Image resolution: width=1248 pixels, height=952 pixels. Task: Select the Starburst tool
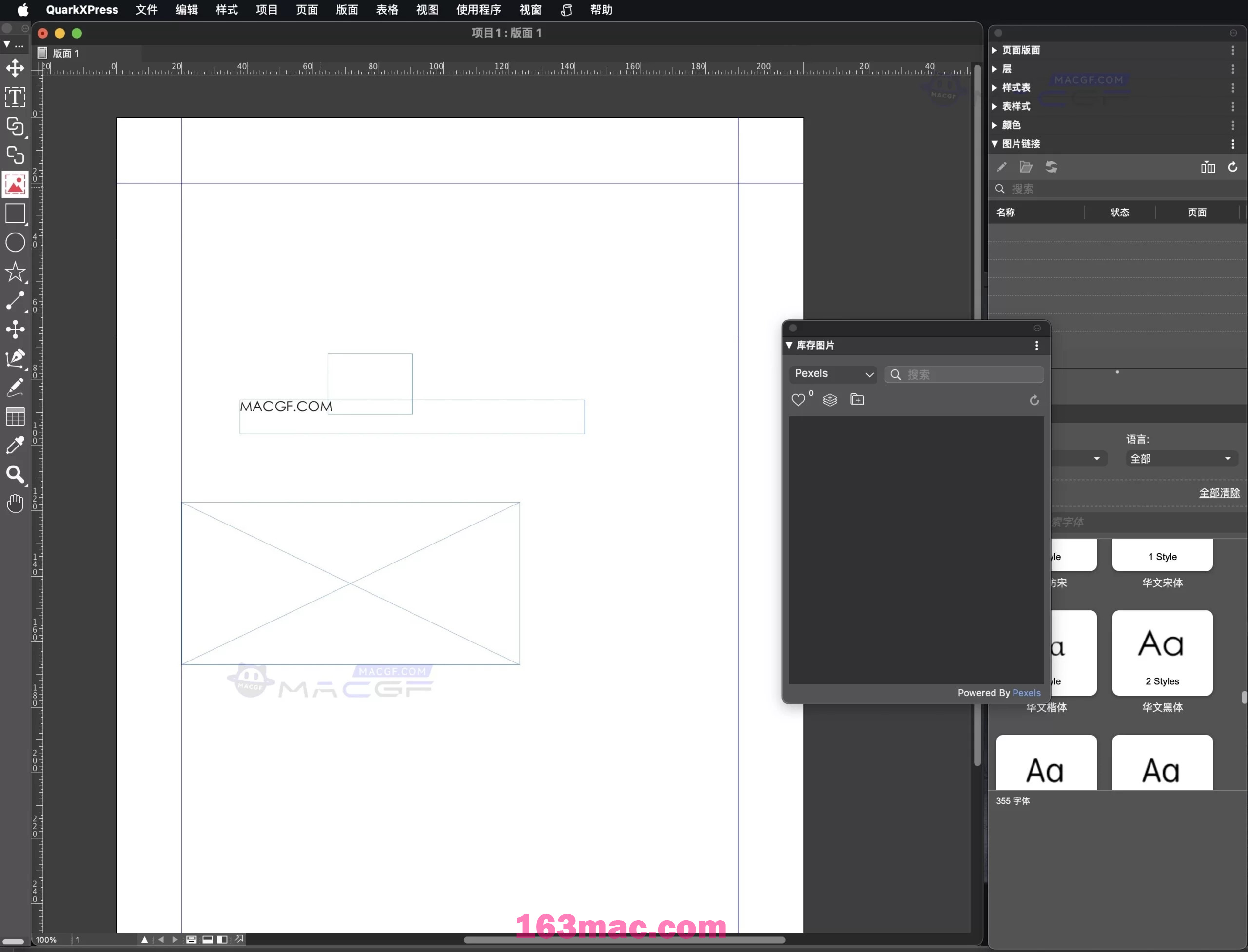15,272
